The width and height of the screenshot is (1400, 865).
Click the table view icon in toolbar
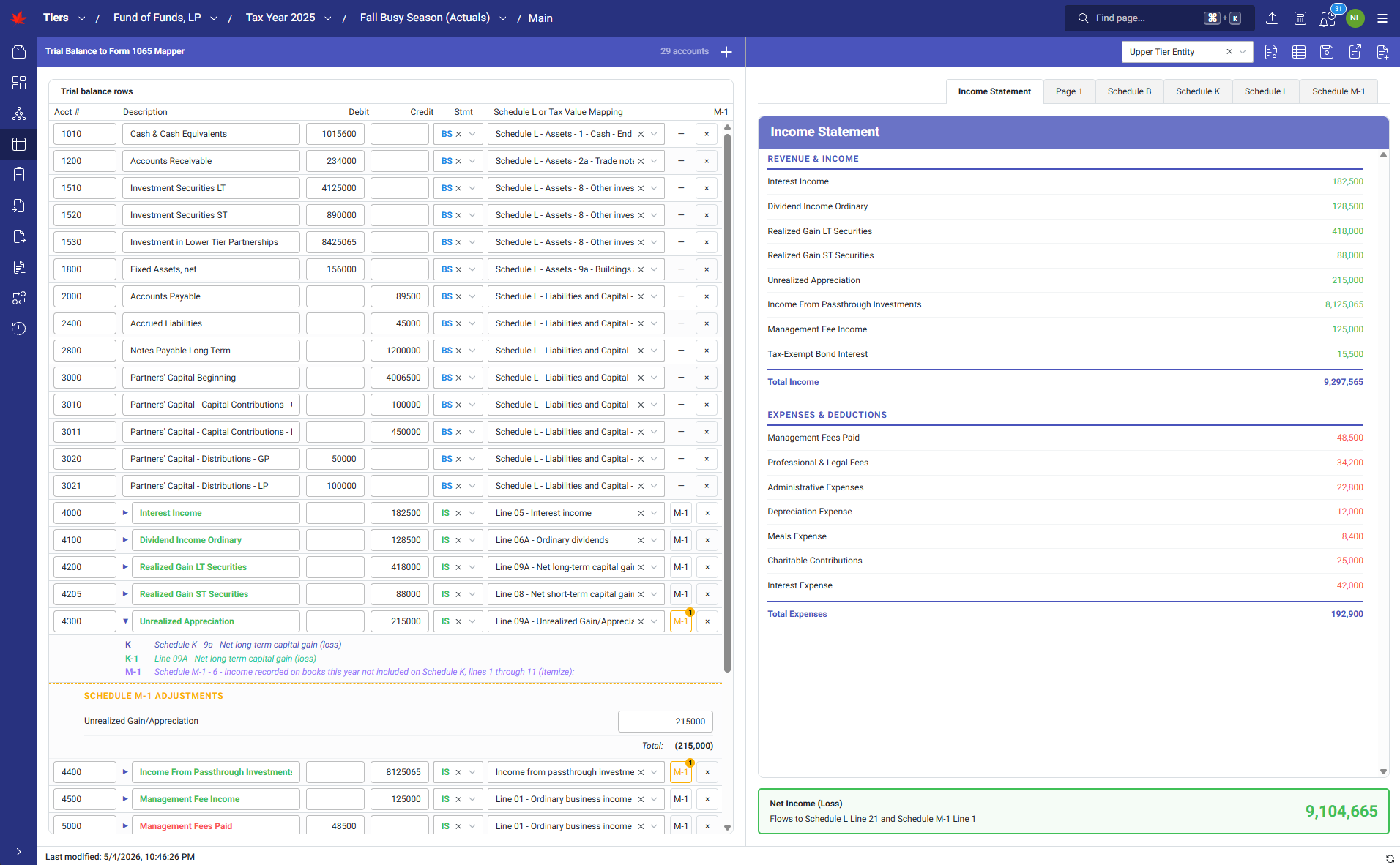tap(1299, 52)
